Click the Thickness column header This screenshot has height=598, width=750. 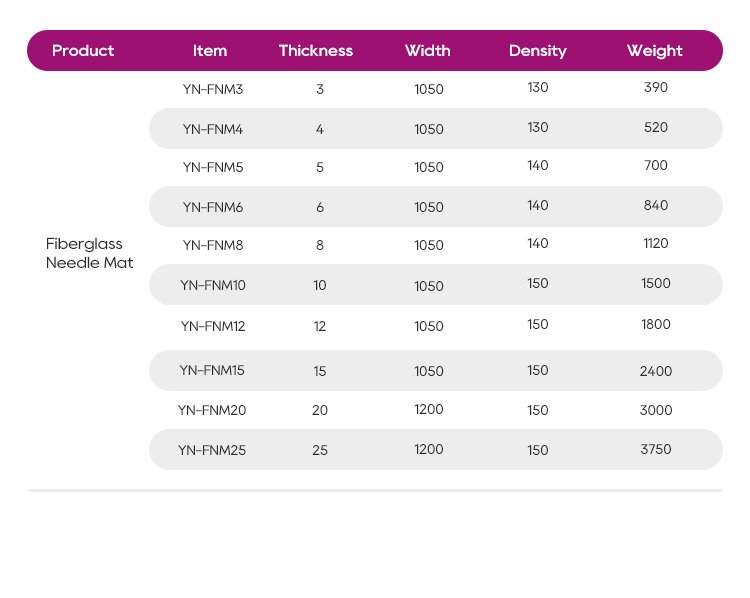(316, 51)
